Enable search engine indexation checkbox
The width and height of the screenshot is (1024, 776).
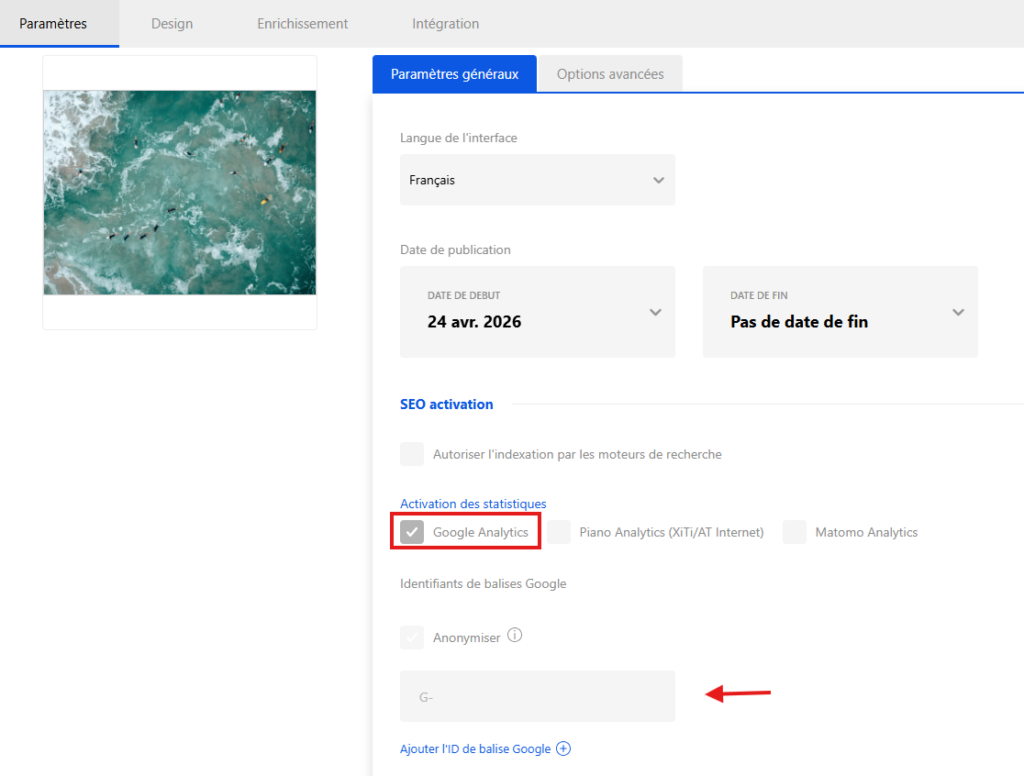tap(412, 454)
